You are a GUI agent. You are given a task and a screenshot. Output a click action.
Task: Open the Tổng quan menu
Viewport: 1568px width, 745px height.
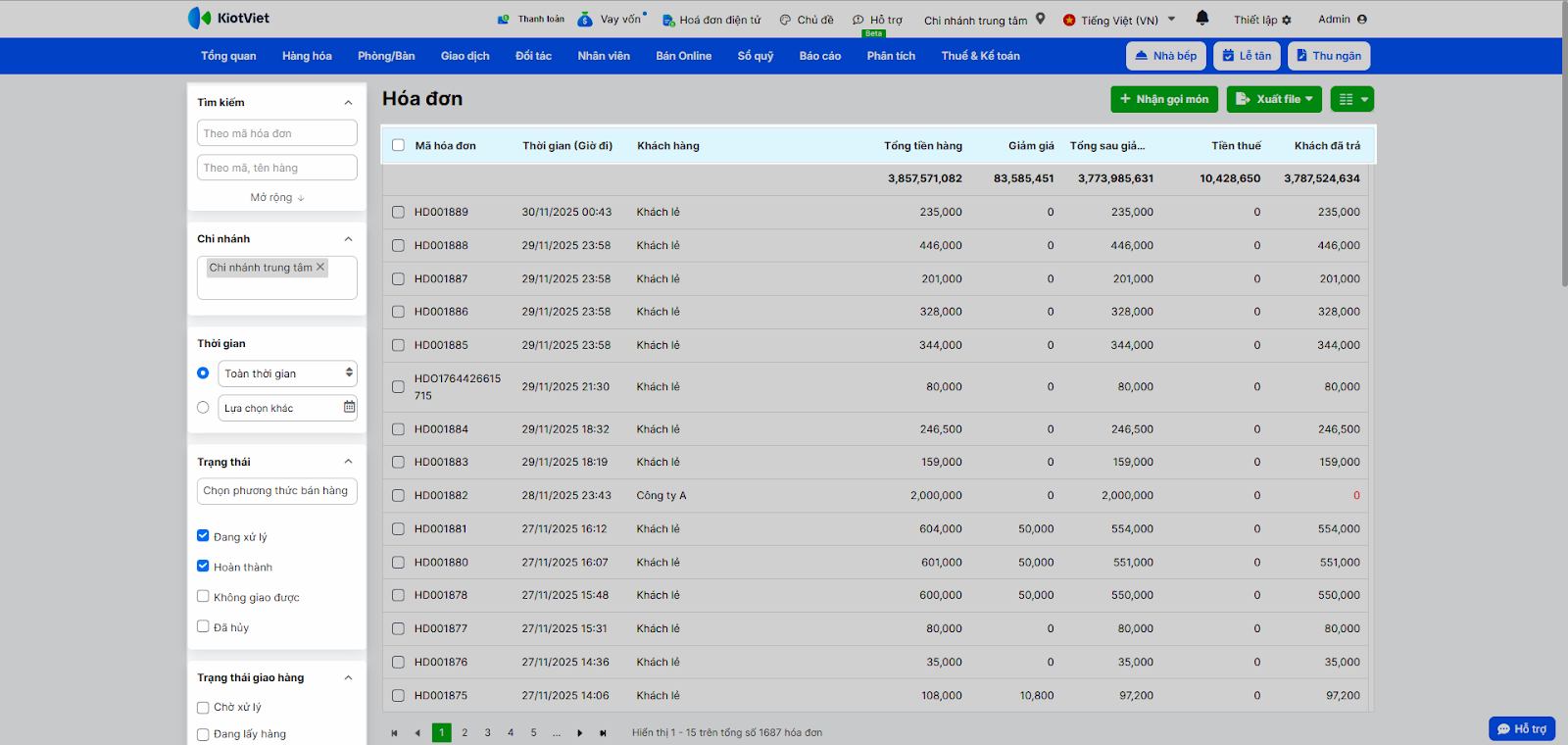pos(228,56)
